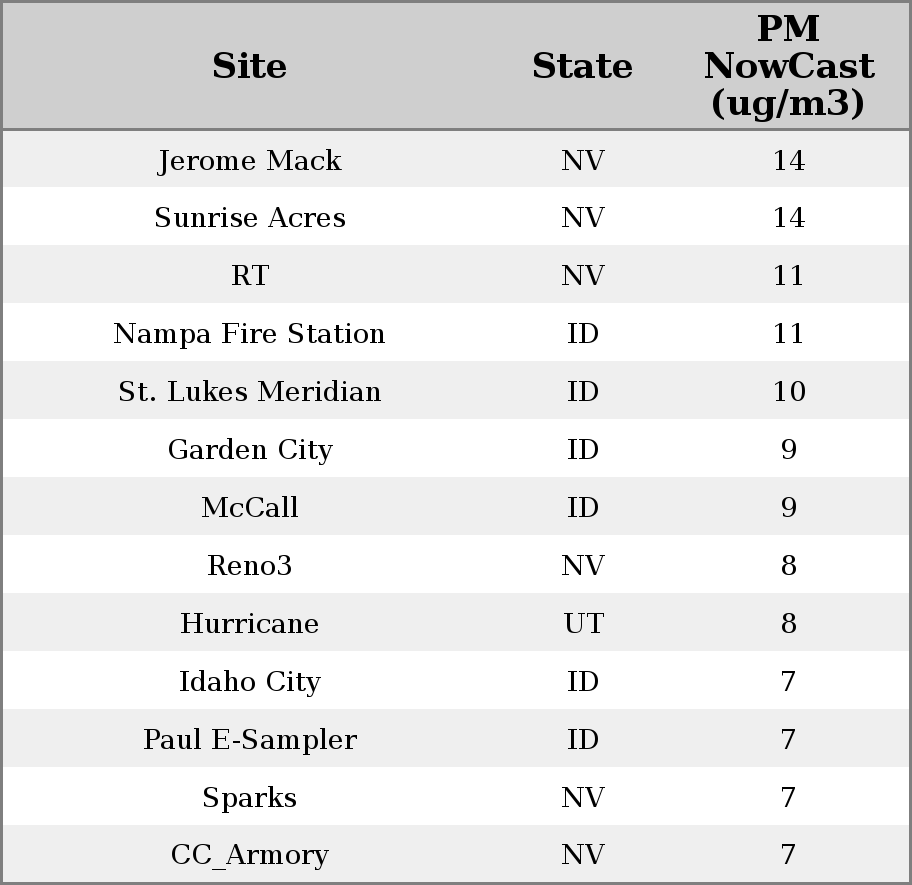Screen dimensions: 912x885
Task: Click the RT site name
Action: [x=250, y=277]
